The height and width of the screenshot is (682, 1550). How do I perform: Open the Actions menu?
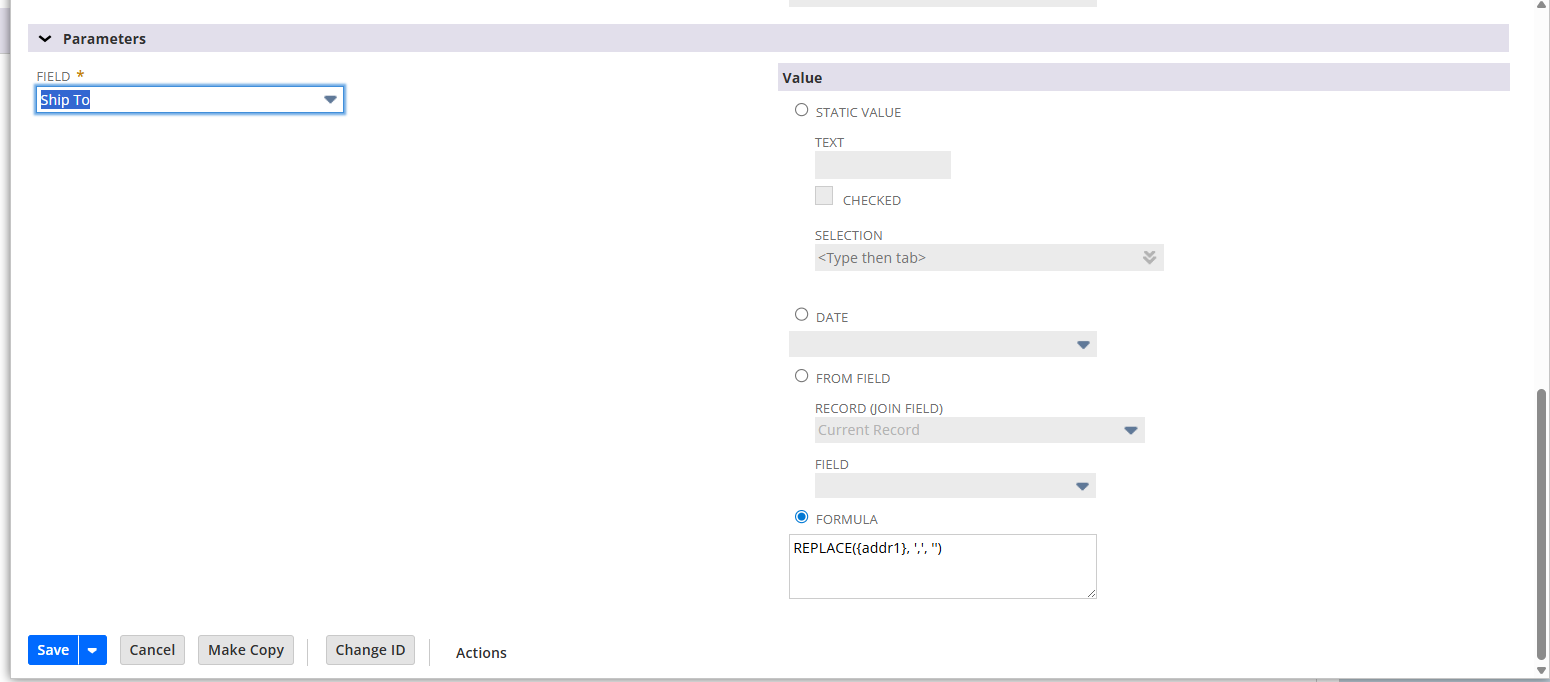point(481,653)
